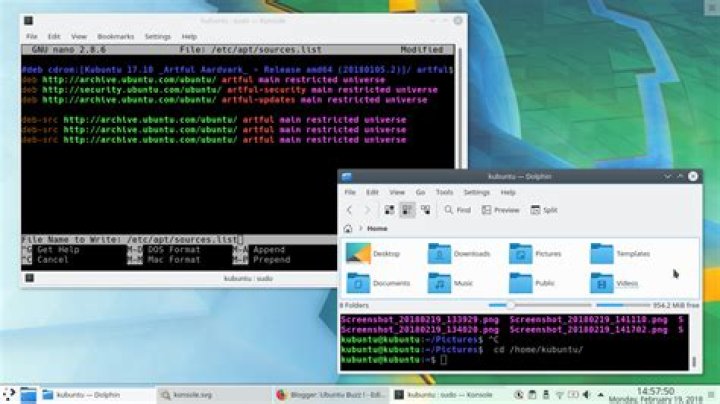Open the View menu in Dolphin
720x404 pixels.
397,192
